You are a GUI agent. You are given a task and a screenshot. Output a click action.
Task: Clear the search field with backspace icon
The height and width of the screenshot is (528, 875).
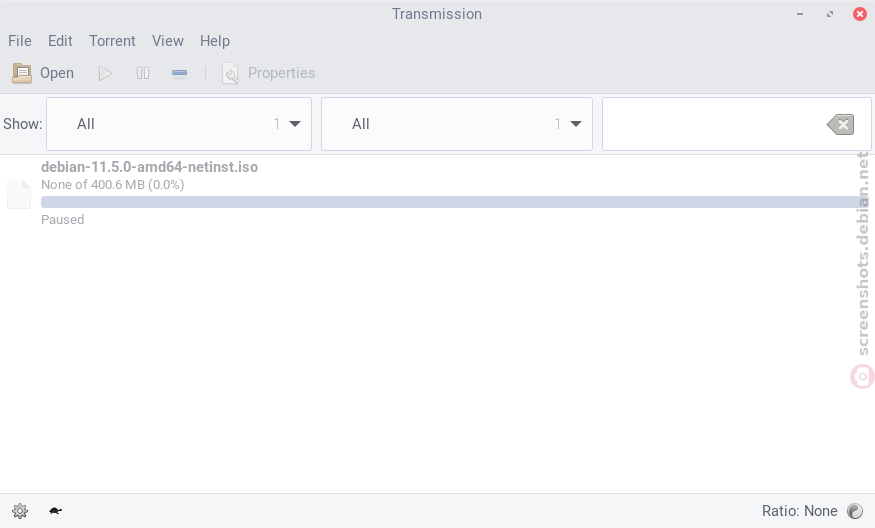pyautogui.click(x=840, y=124)
